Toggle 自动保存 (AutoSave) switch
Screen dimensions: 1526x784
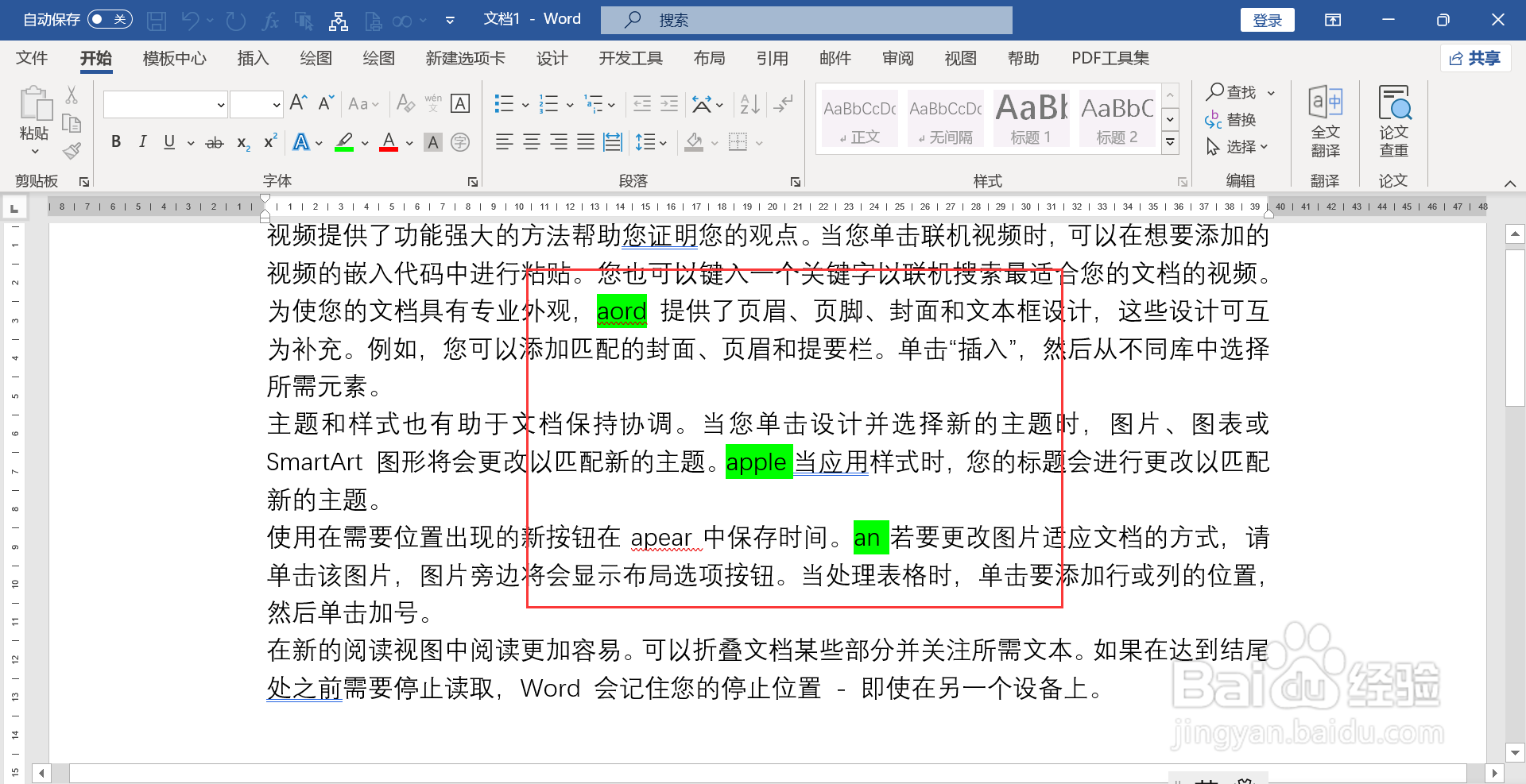(110, 19)
